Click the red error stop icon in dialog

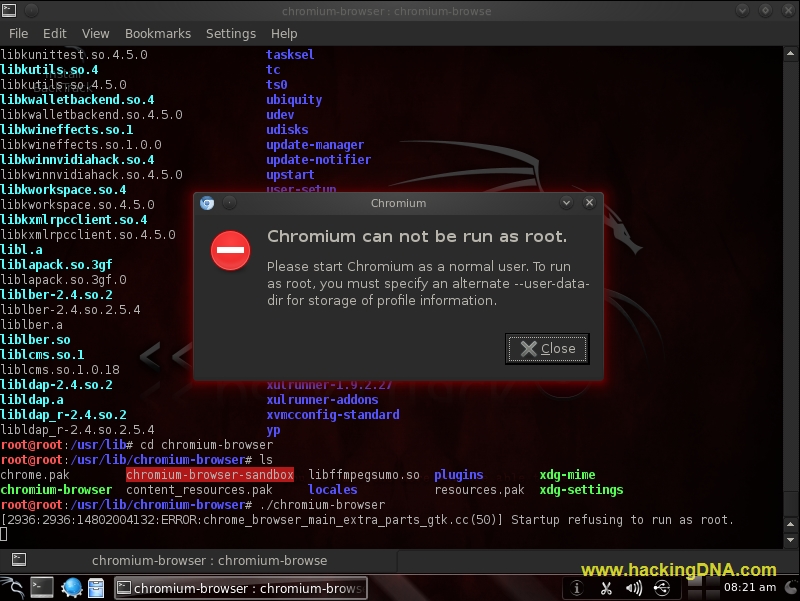(231, 251)
